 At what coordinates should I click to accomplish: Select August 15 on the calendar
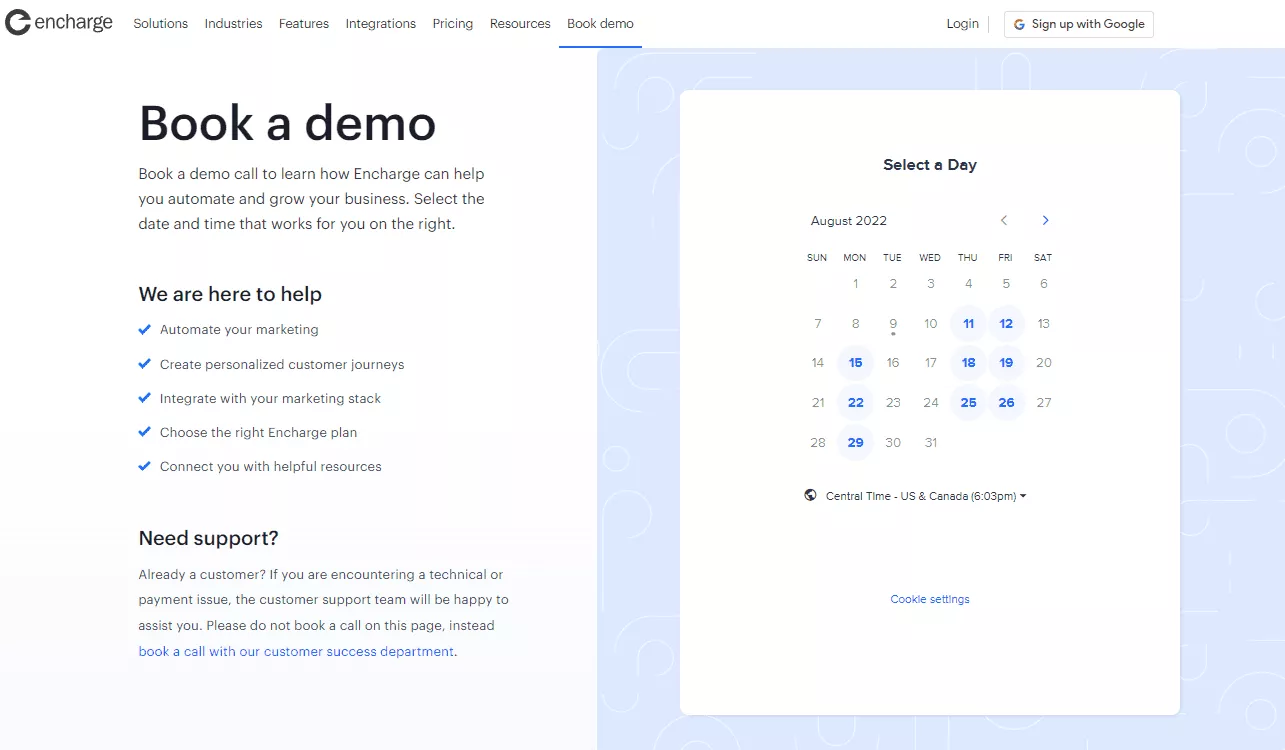tap(855, 363)
